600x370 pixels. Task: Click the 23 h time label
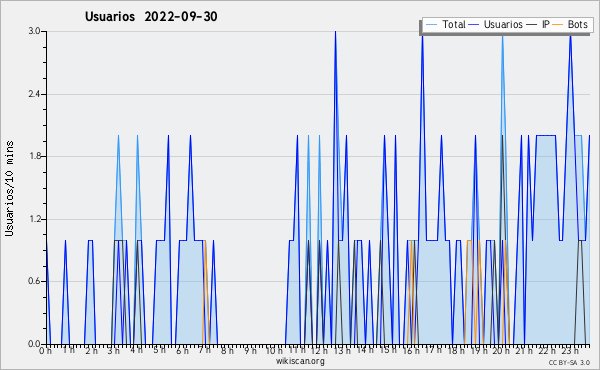tap(569, 350)
